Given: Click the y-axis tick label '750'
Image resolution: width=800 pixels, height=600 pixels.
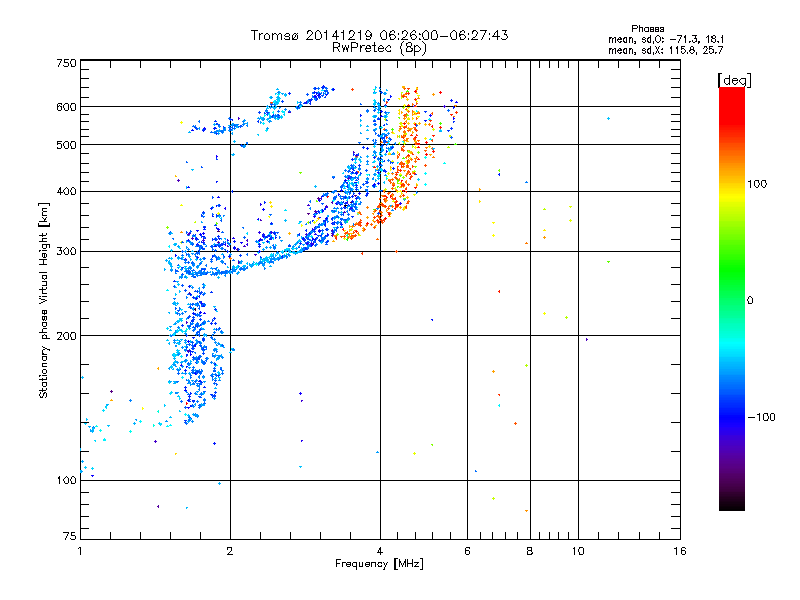Looking at the screenshot, I should pyautogui.click(x=66, y=63).
